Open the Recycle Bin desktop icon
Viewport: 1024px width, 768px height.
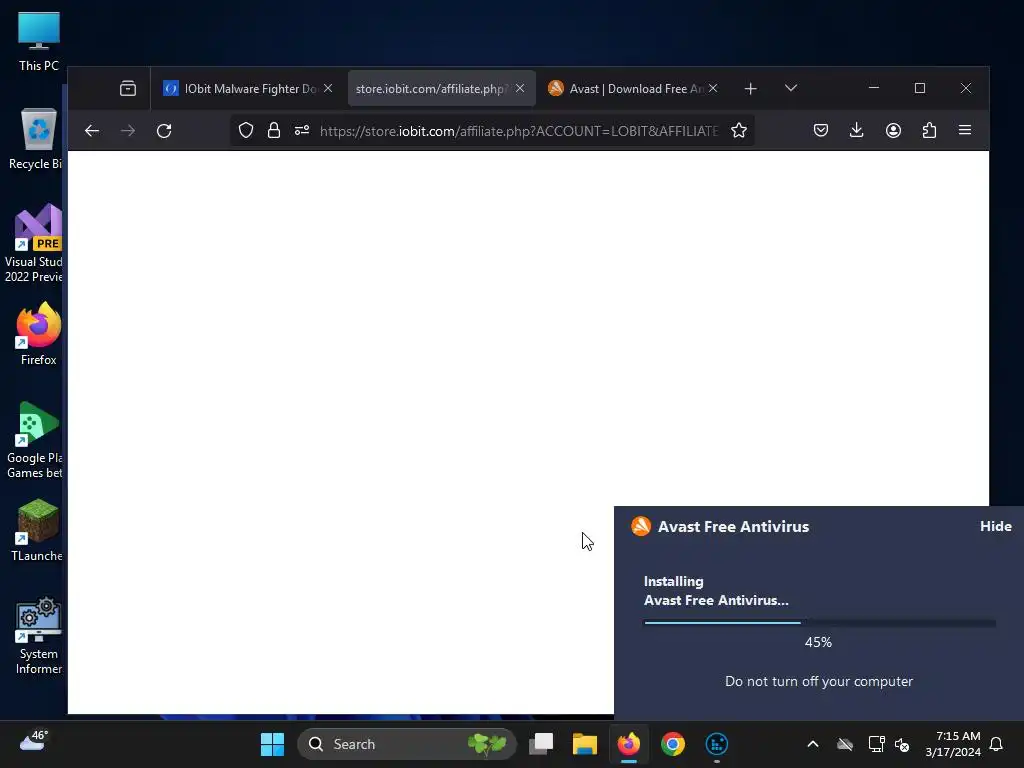[36, 140]
